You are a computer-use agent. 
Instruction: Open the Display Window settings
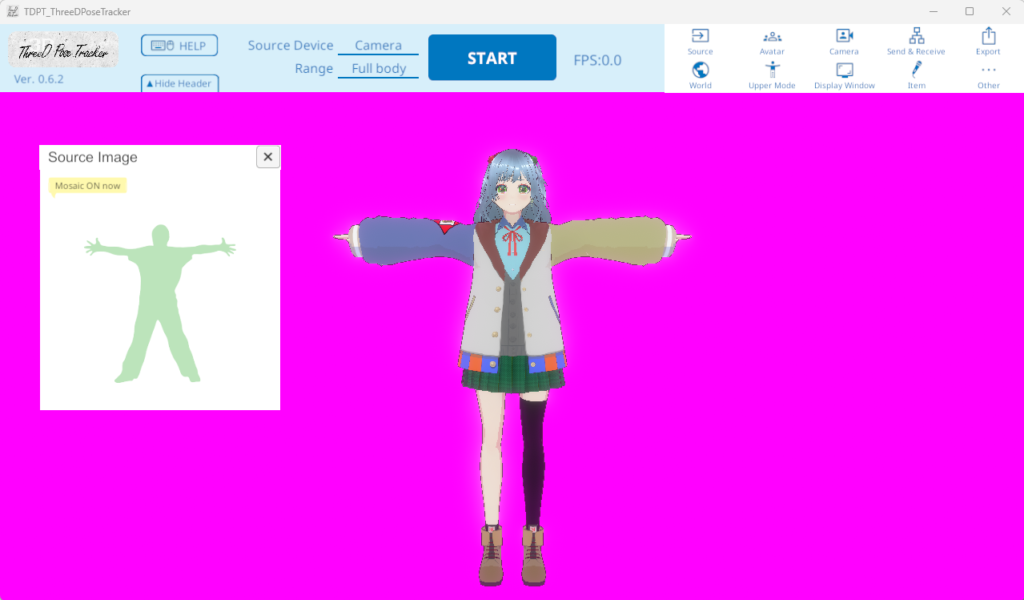click(x=844, y=76)
